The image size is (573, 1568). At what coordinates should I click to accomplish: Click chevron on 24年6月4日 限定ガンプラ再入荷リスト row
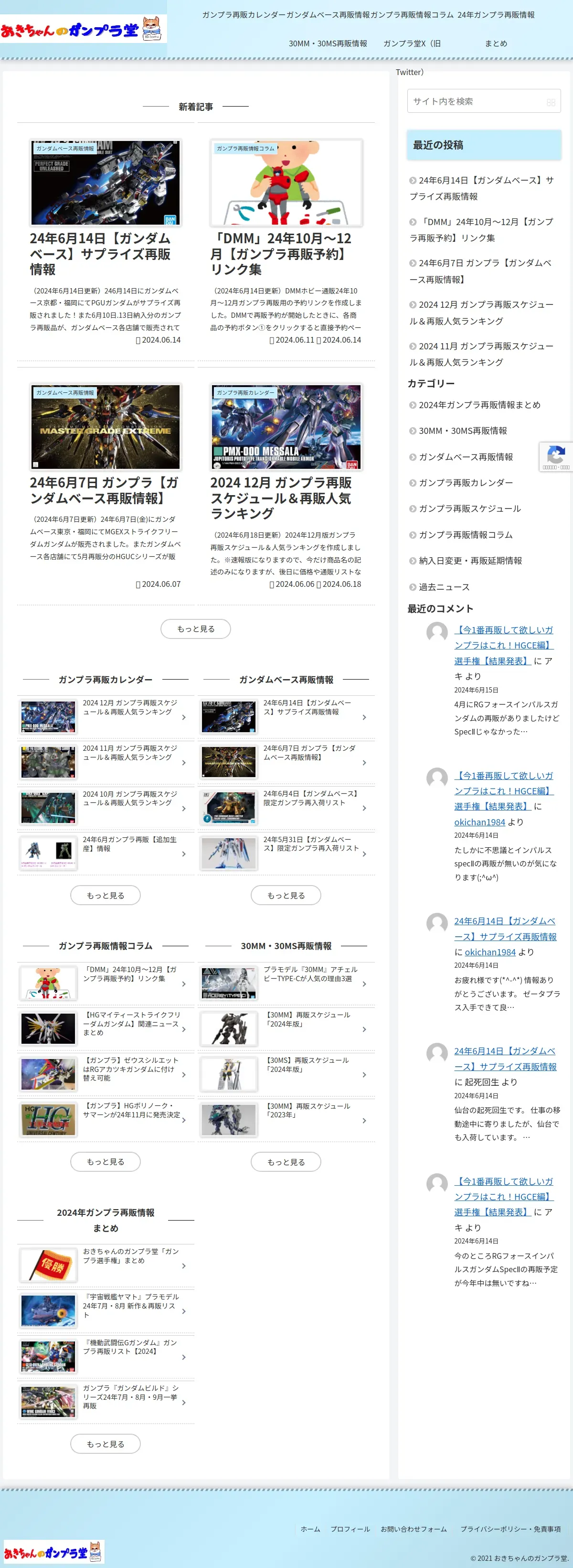pyautogui.click(x=364, y=808)
